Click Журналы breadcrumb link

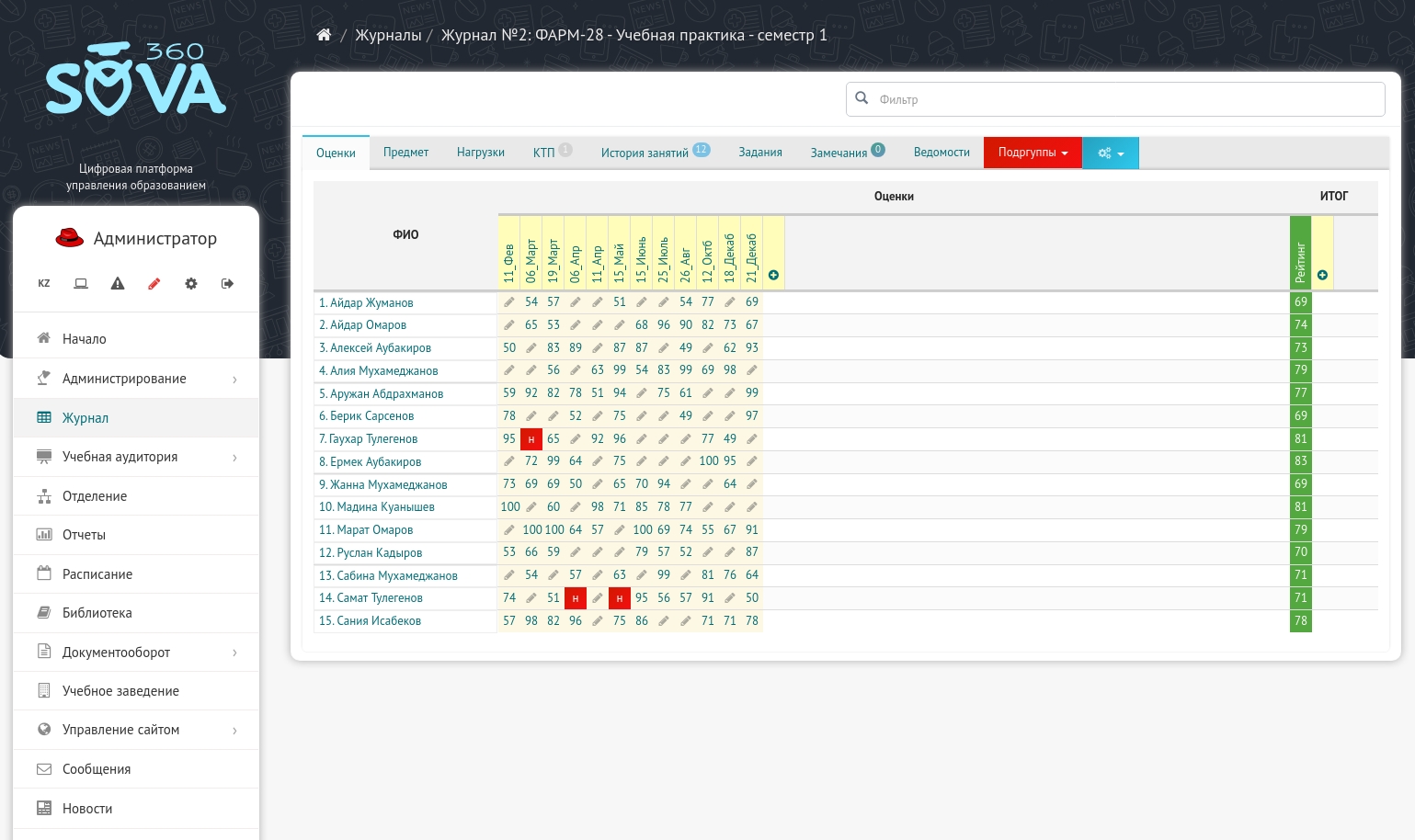coord(388,35)
